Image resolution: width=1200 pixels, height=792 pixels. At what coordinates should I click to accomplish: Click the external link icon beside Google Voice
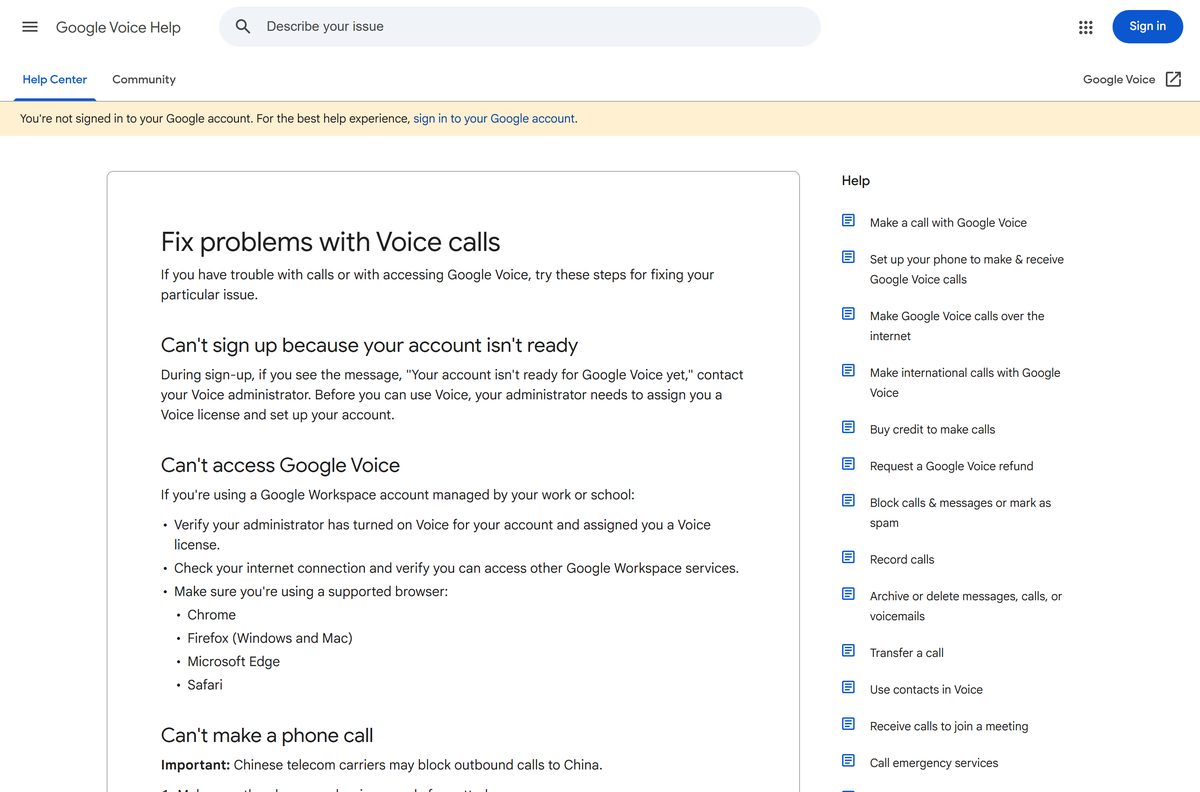[1174, 79]
